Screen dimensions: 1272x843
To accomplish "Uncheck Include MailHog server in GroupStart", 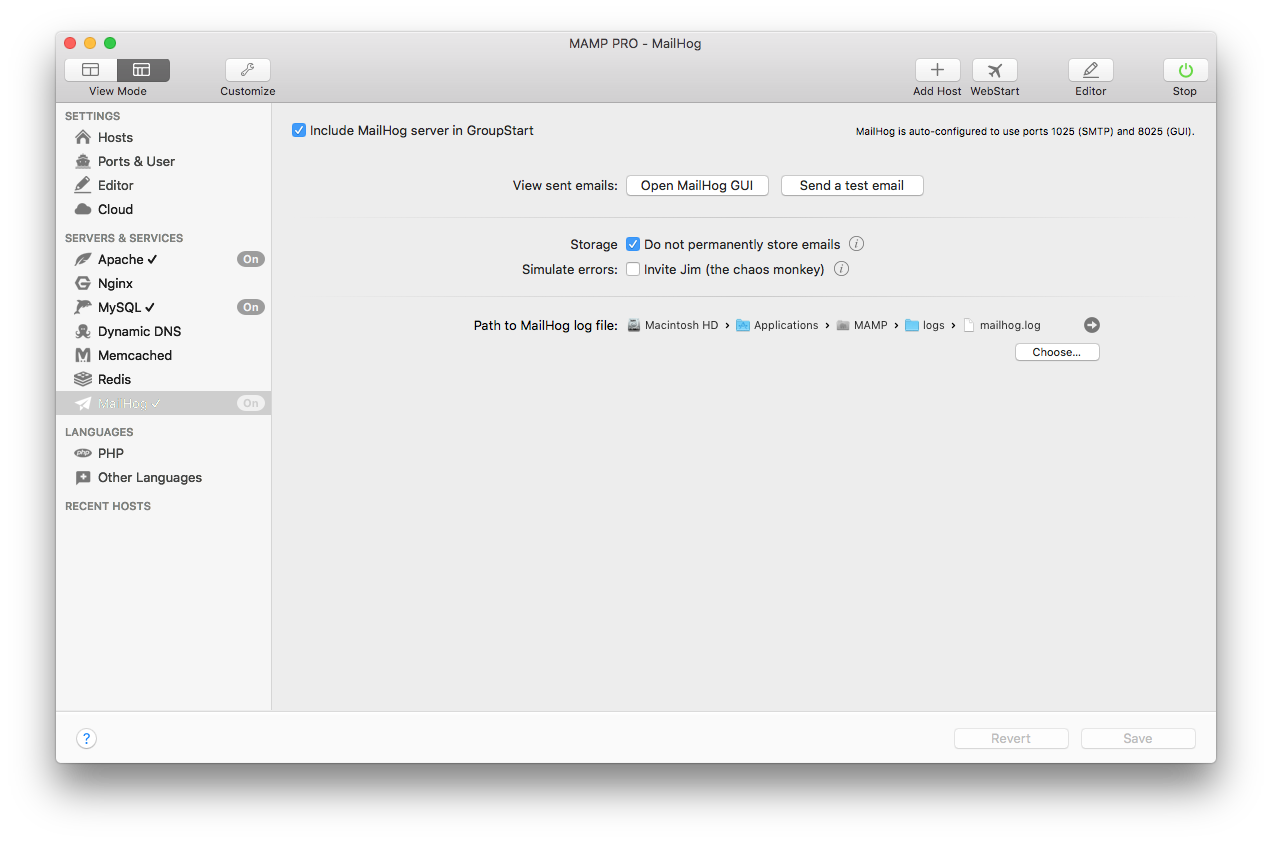I will (x=299, y=130).
